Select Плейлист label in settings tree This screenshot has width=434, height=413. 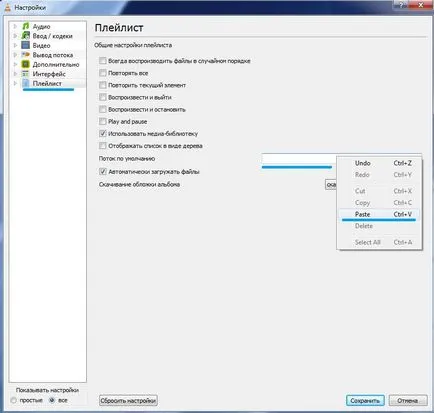click(x=47, y=83)
